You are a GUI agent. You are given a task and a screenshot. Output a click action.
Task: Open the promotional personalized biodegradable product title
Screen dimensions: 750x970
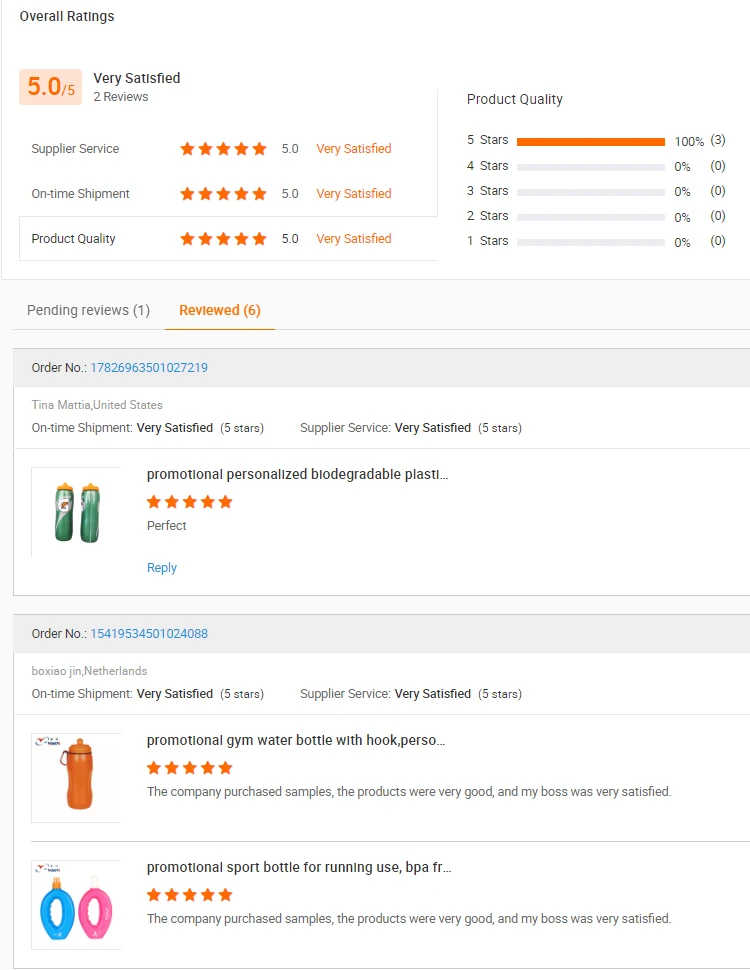pos(297,474)
